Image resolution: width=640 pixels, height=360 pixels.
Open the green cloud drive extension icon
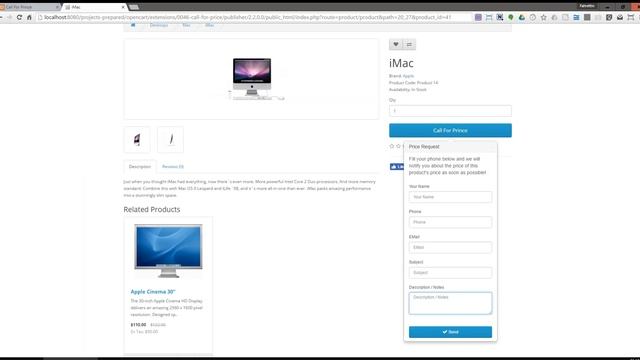click(522, 17)
